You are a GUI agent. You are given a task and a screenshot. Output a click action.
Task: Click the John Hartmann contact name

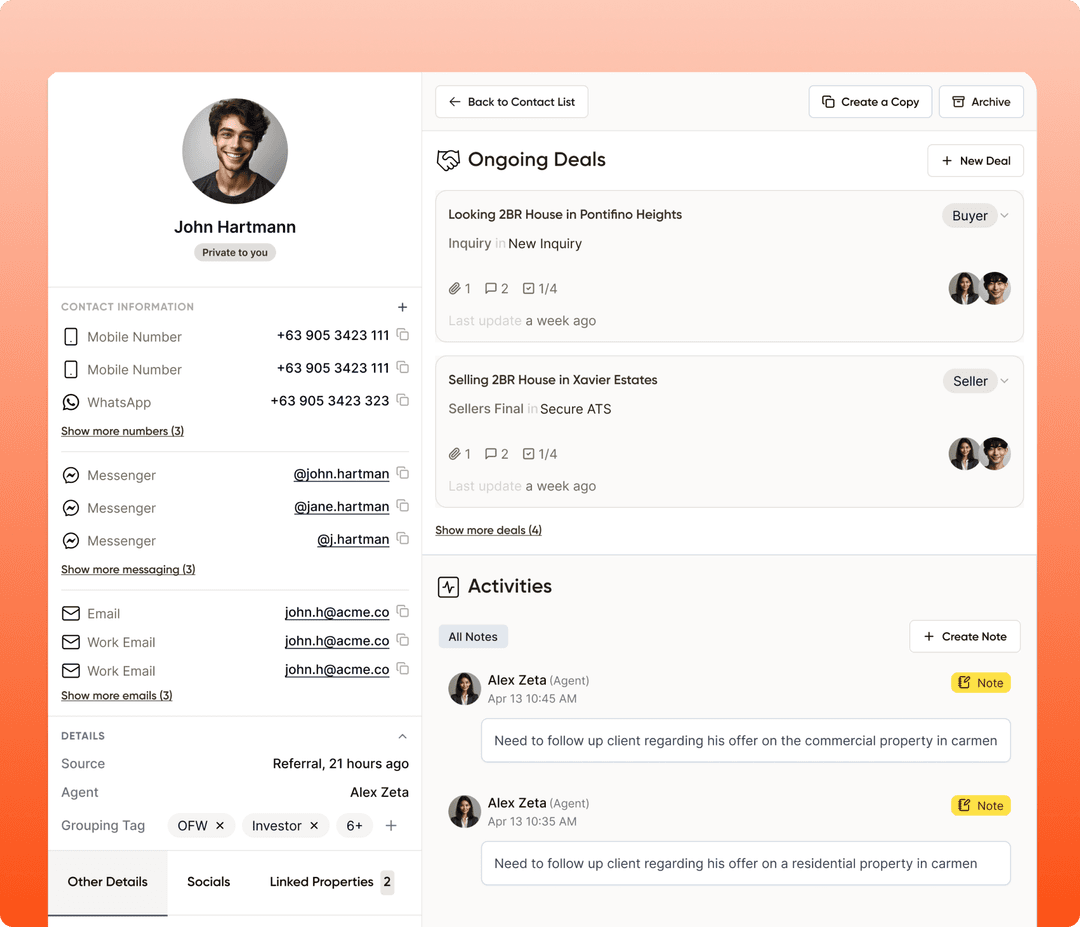click(235, 227)
